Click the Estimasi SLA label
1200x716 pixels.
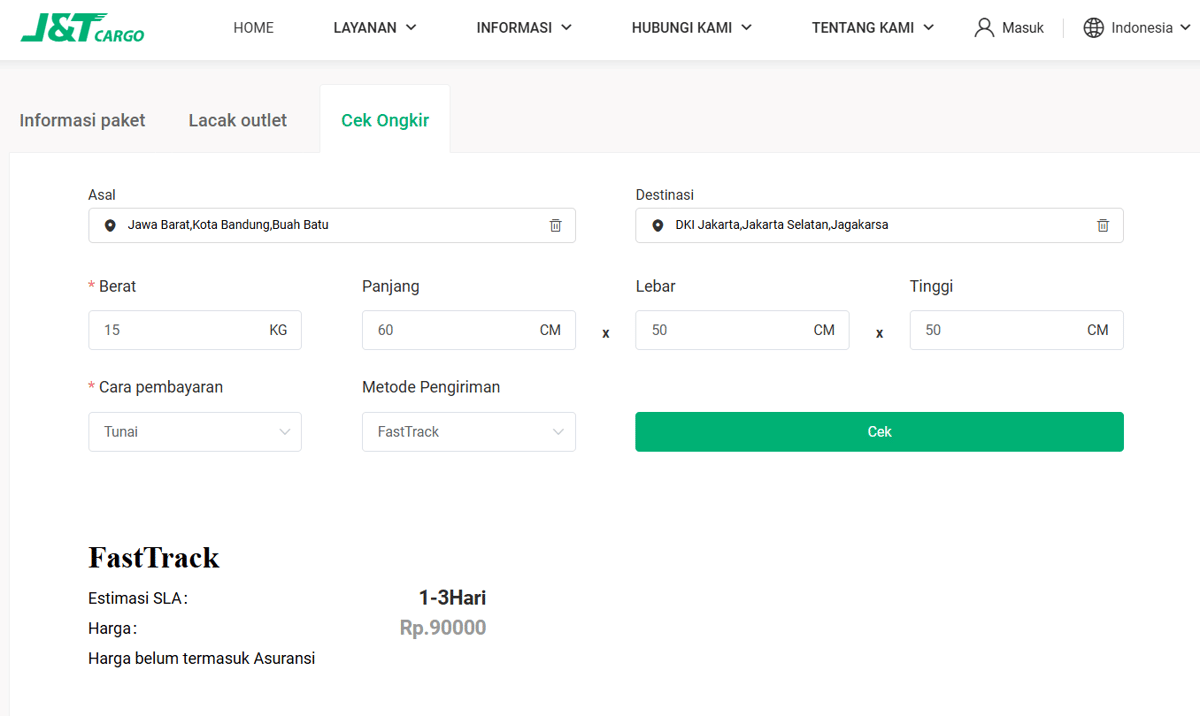coord(138,598)
